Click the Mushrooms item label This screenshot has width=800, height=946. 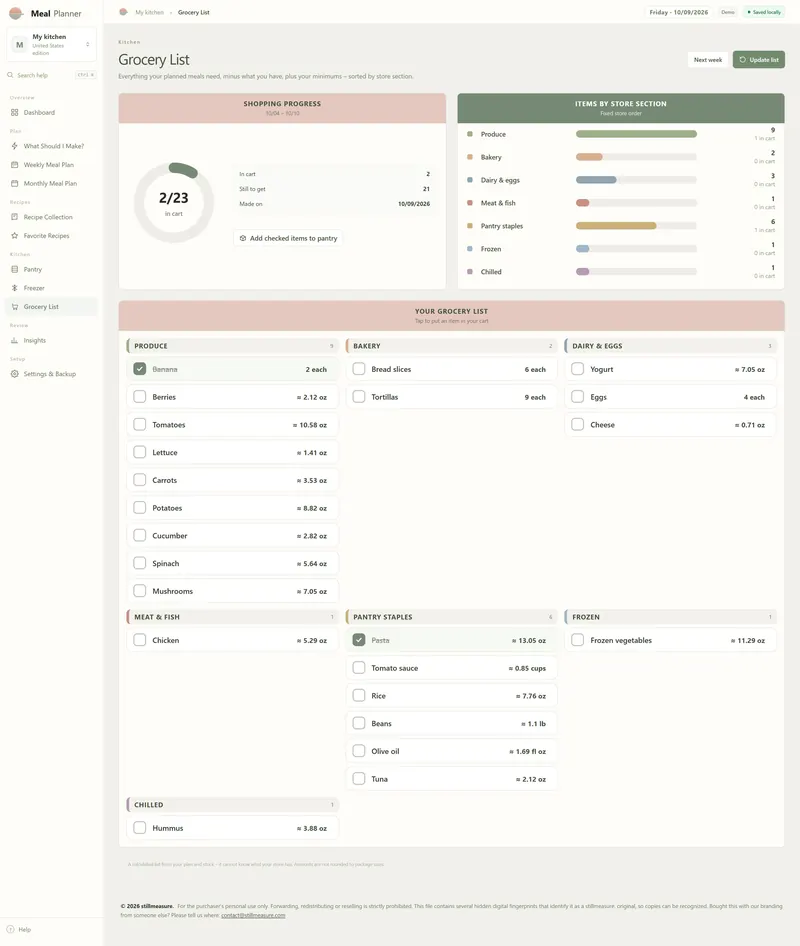(x=173, y=591)
